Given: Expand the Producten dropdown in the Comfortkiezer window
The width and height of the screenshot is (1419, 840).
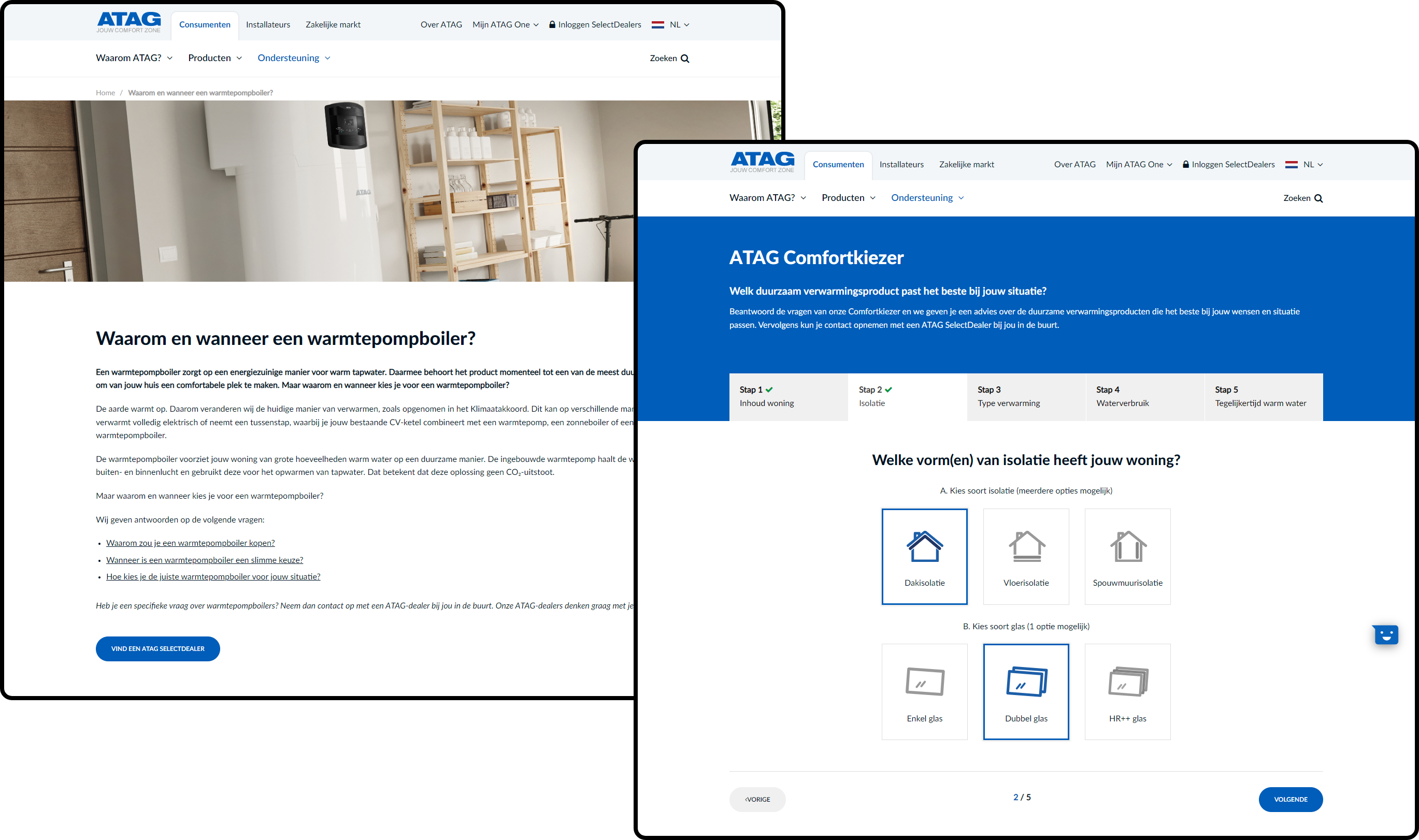Looking at the screenshot, I should click(848, 197).
